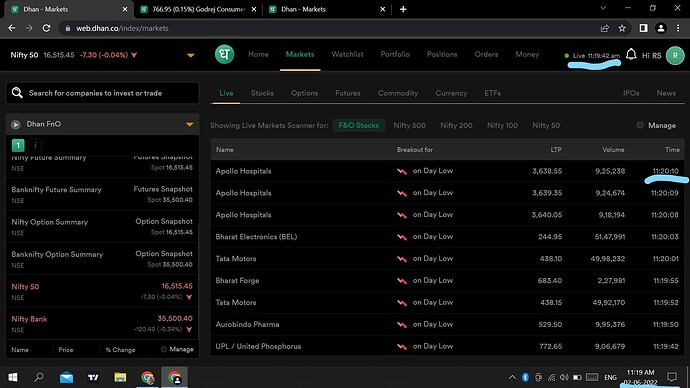
Task: Open the Home menu
Action: pyautogui.click(x=258, y=54)
